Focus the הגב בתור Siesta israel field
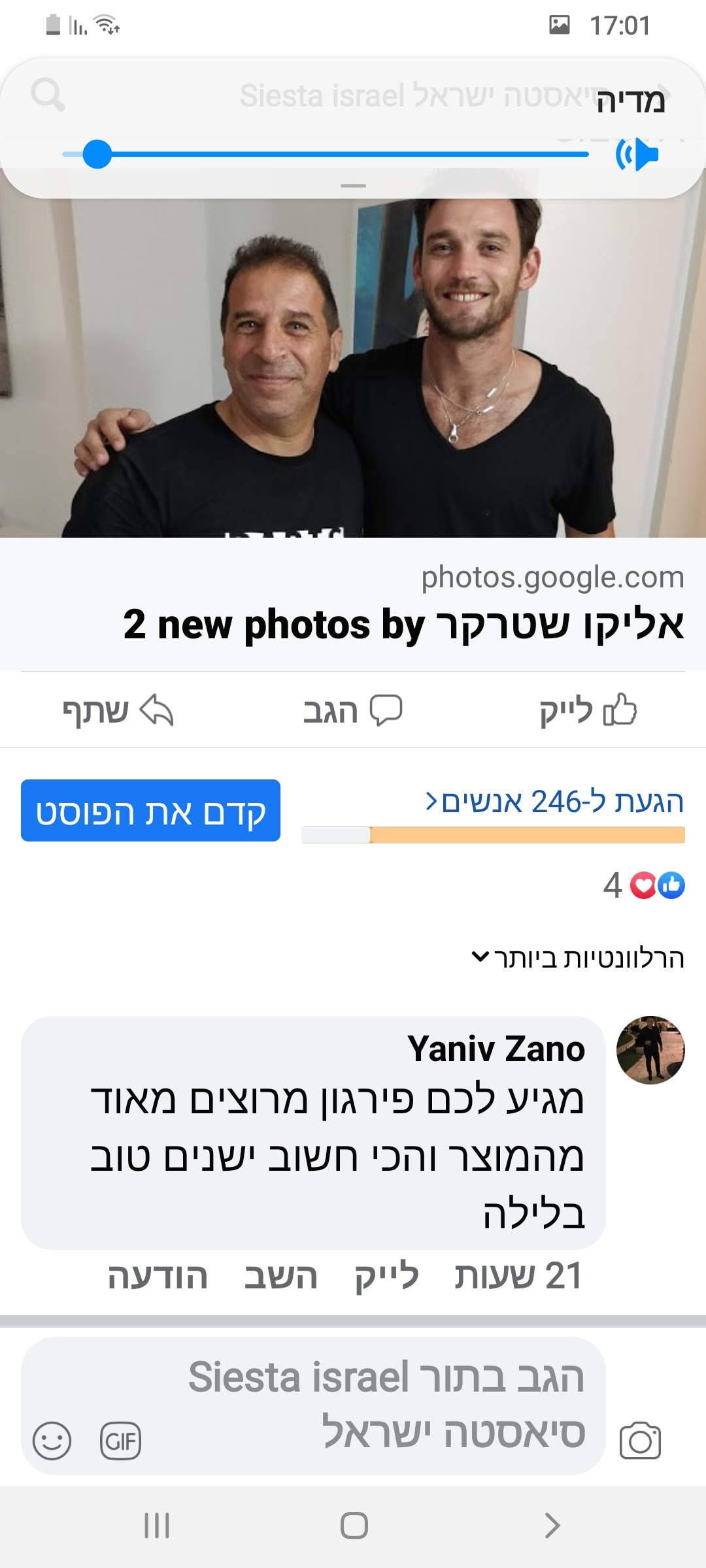The width and height of the screenshot is (706, 1568). coord(313,1405)
